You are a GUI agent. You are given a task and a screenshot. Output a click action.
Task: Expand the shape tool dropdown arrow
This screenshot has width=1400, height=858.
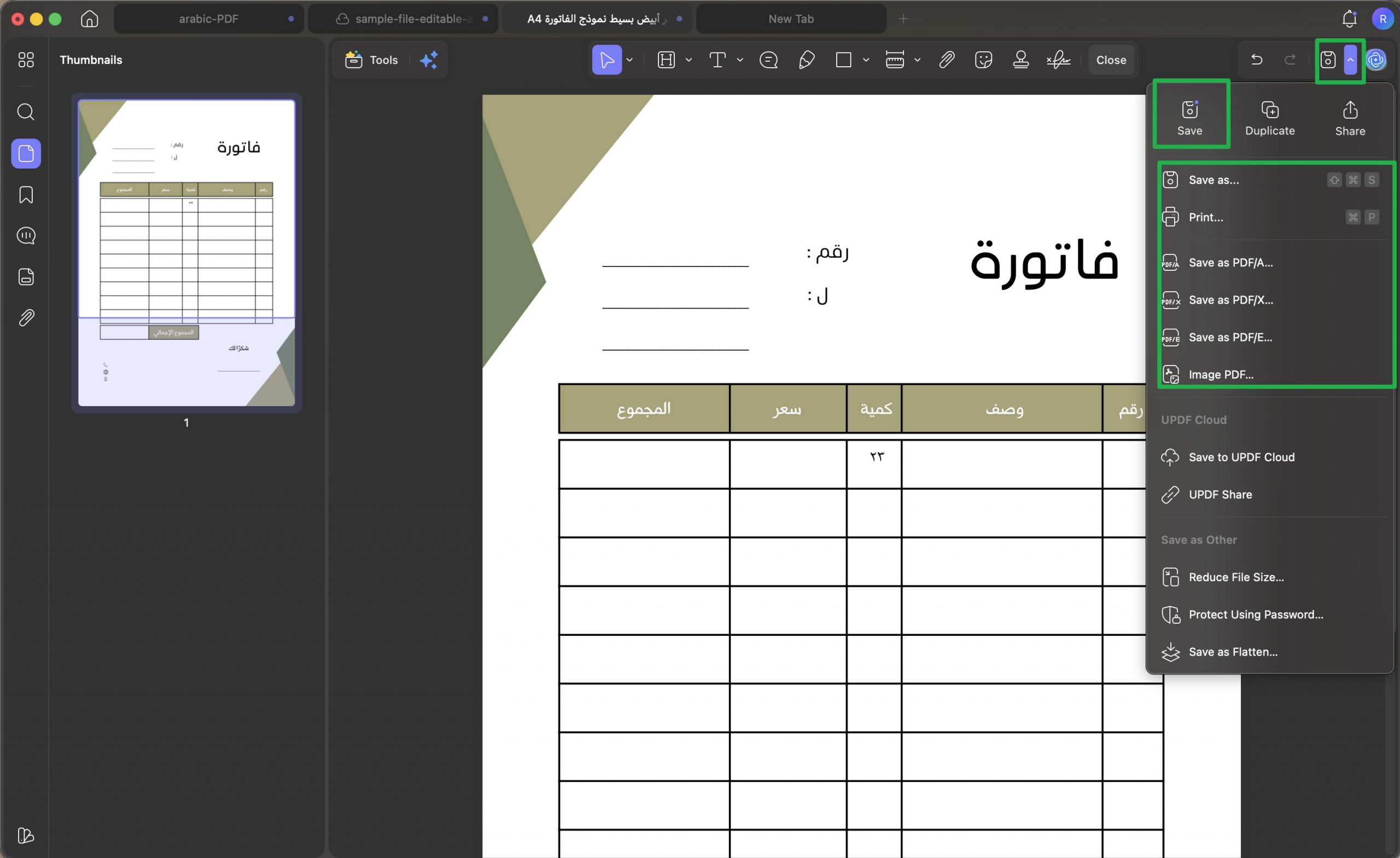(x=866, y=60)
